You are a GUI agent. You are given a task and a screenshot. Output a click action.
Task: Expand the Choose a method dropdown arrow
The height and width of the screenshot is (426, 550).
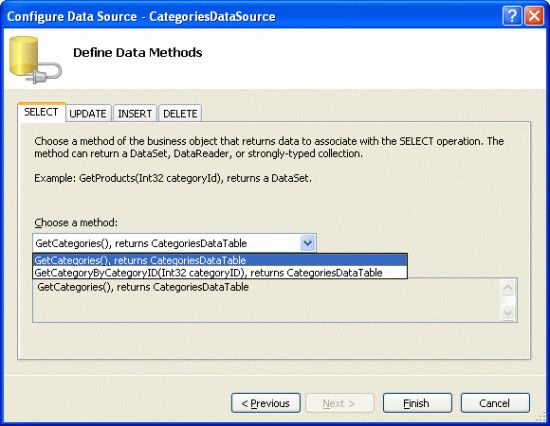coord(308,243)
